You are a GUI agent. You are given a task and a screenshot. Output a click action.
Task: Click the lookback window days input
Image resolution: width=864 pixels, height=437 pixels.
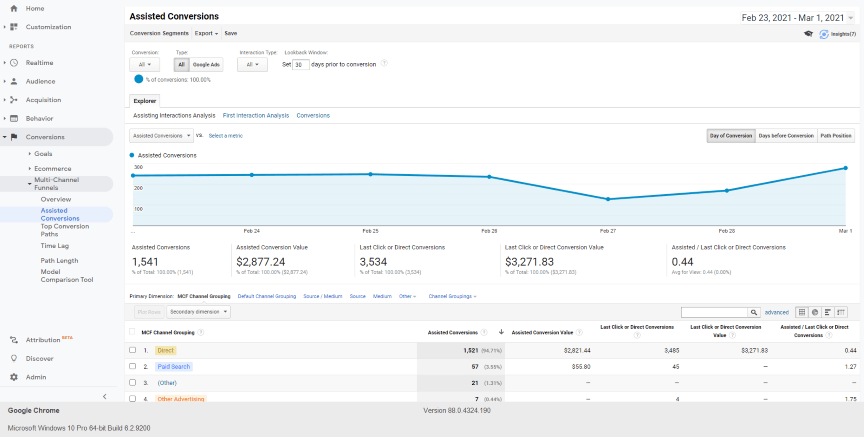(300, 64)
